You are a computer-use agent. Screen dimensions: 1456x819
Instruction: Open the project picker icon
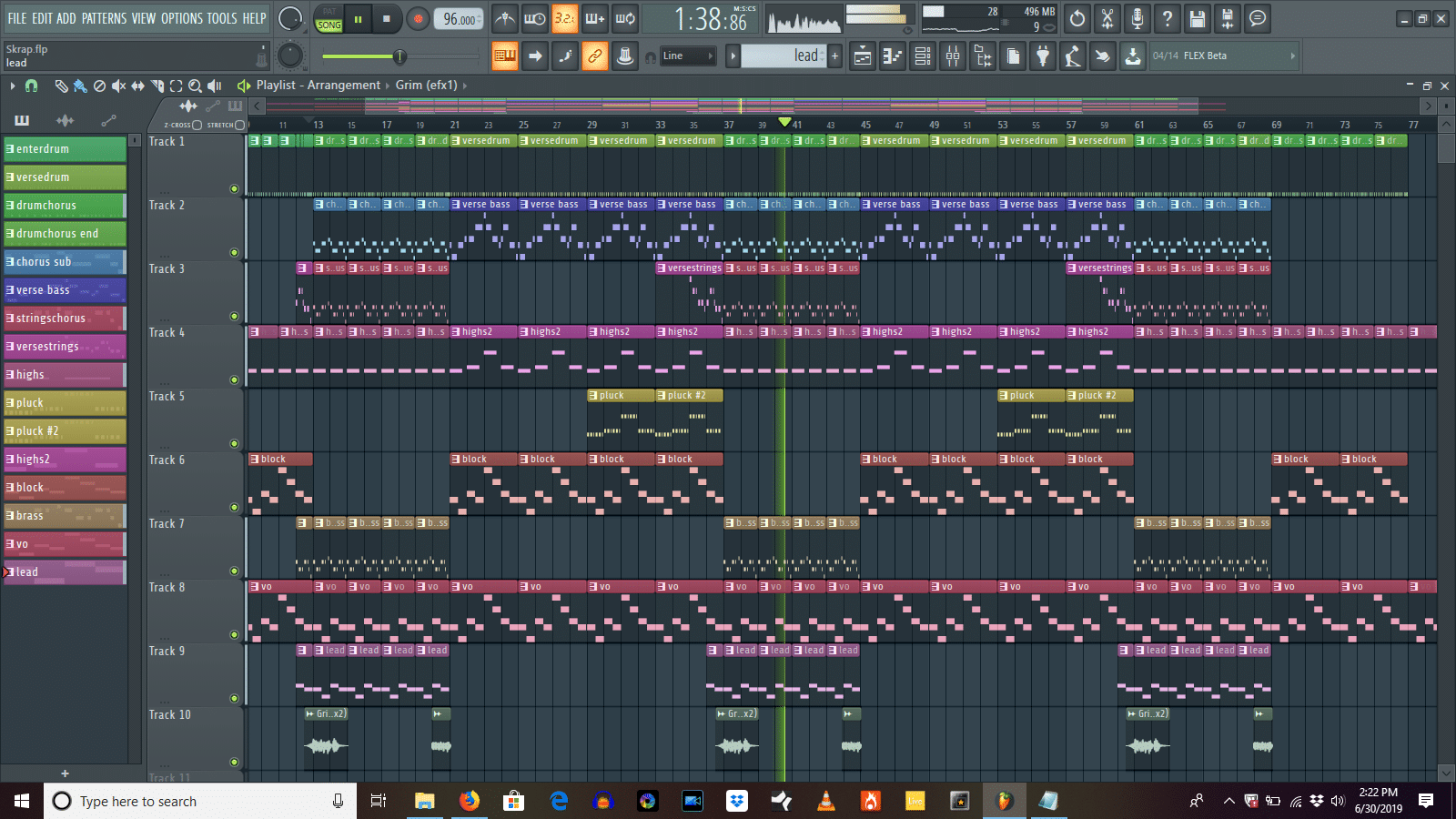[1013, 56]
